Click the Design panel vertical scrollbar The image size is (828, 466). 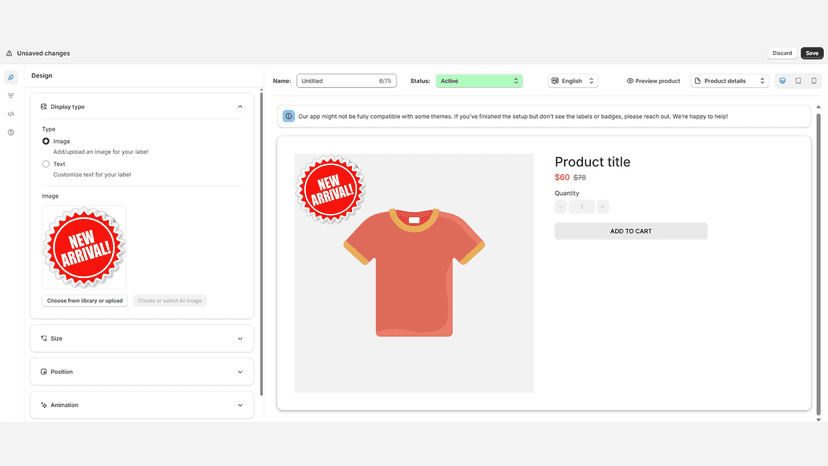[x=261, y=243]
